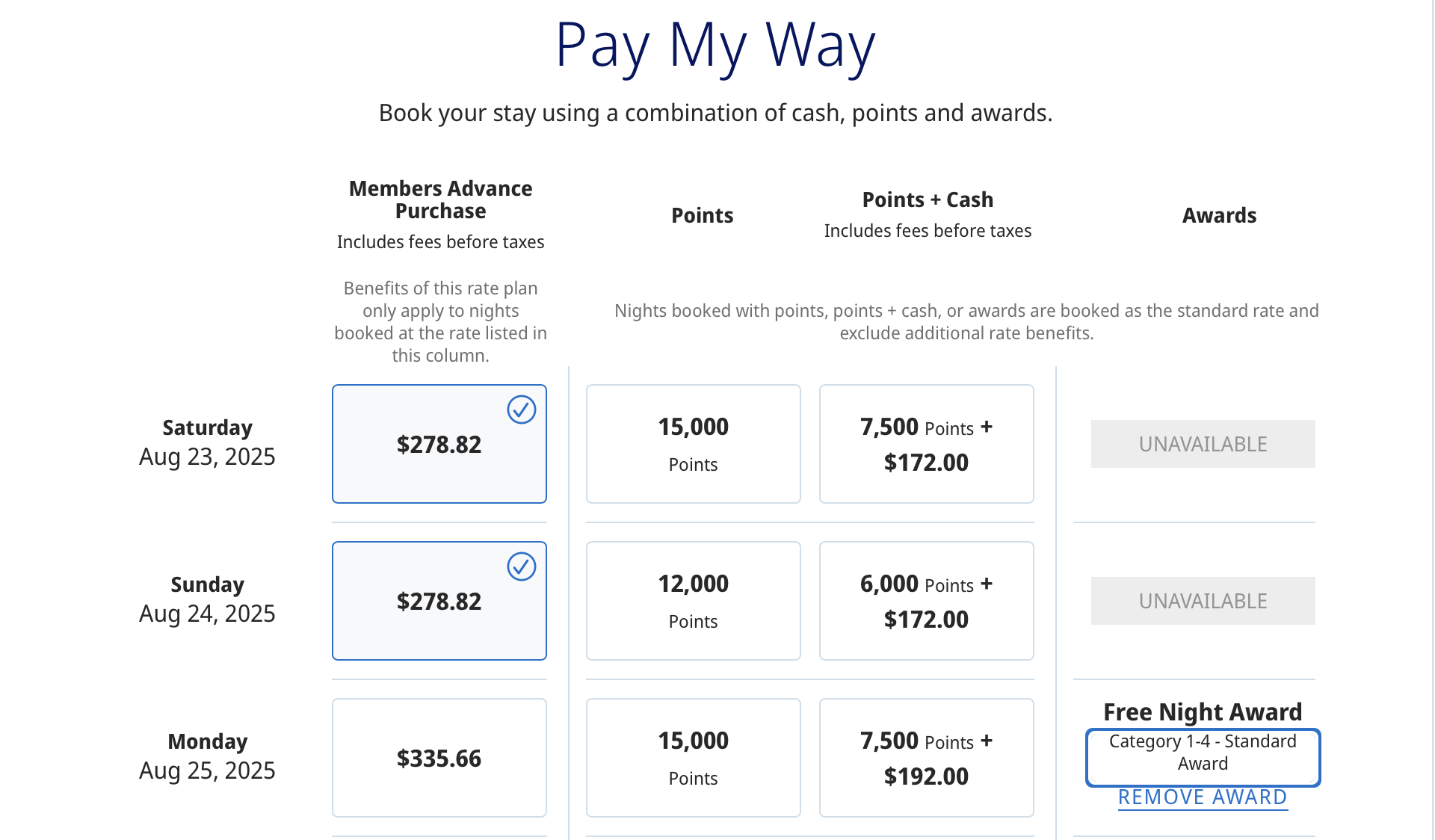Choose 7,500 Points + $172.00 for Saturday
The width and height of the screenshot is (1435, 840).
[x=926, y=443]
